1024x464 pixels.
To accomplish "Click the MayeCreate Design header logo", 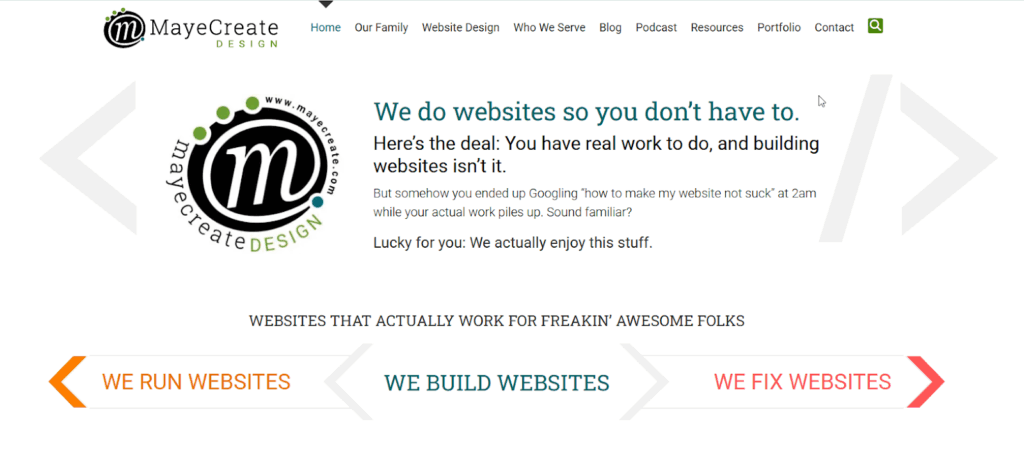I will pos(191,28).
